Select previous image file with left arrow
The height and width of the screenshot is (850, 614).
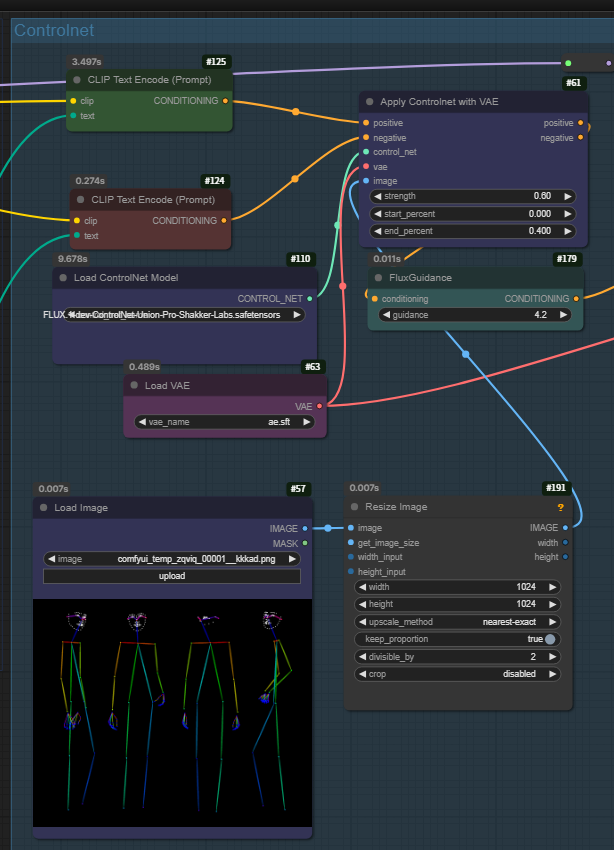pyautogui.click(x=51, y=559)
